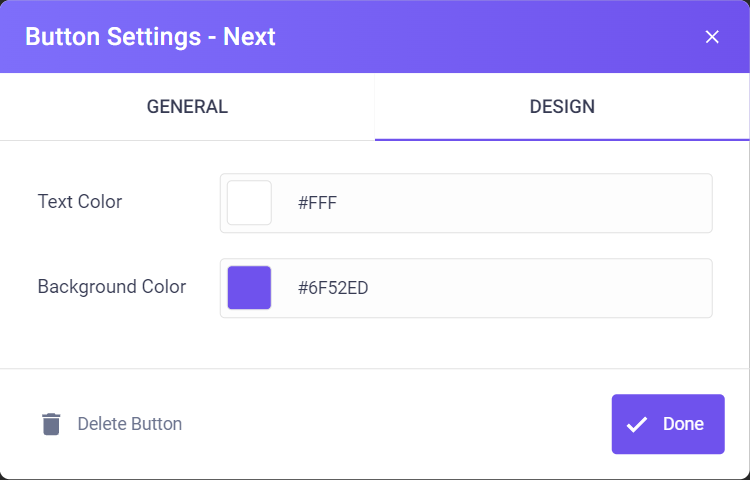Click blank area below Background Color row

[x=375, y=343]
